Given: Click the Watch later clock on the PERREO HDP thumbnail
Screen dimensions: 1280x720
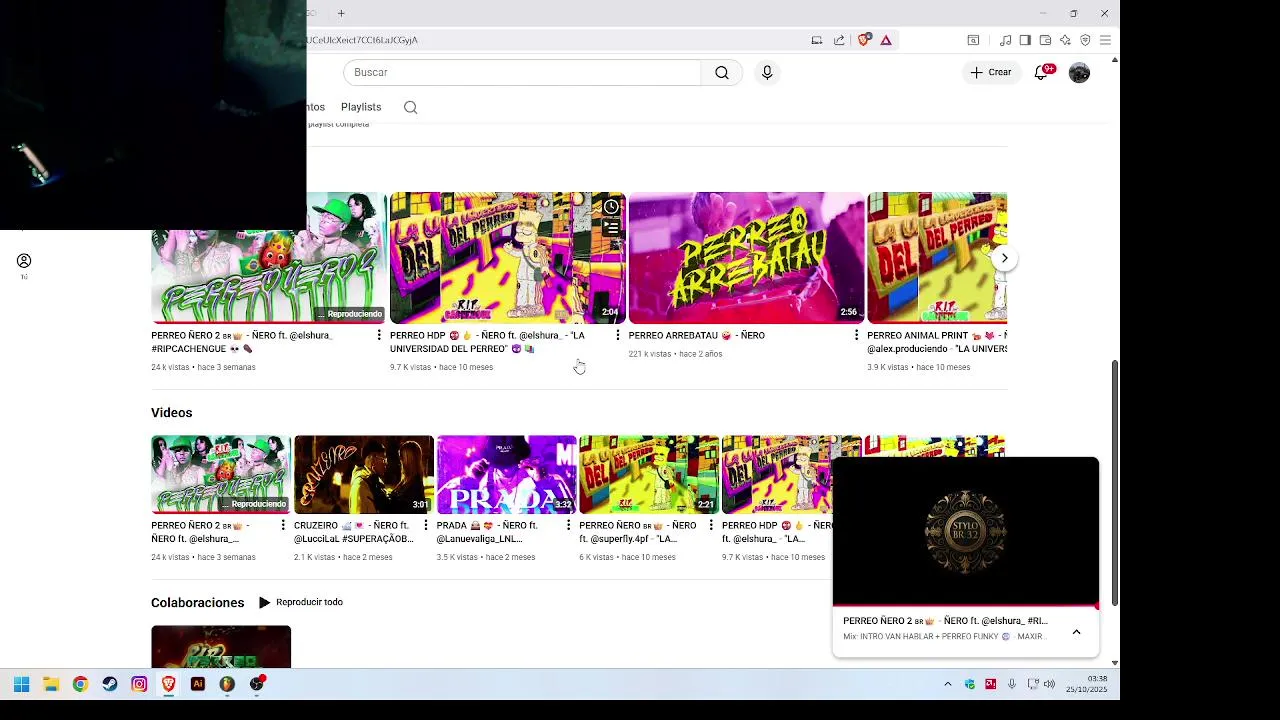Looking at the screenshot, I should pyautogui.click(x=611, y=207).
